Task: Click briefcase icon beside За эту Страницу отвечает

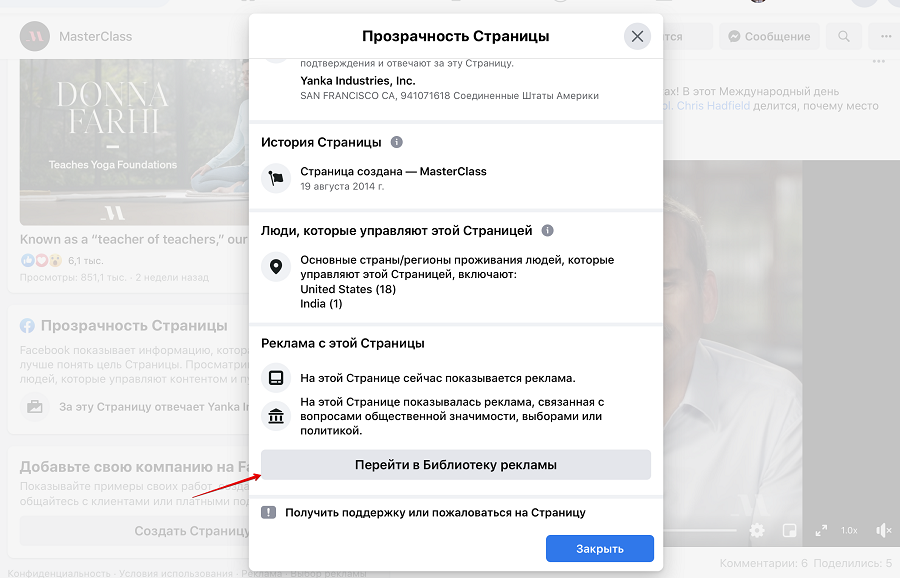Action: click(34, 407)
